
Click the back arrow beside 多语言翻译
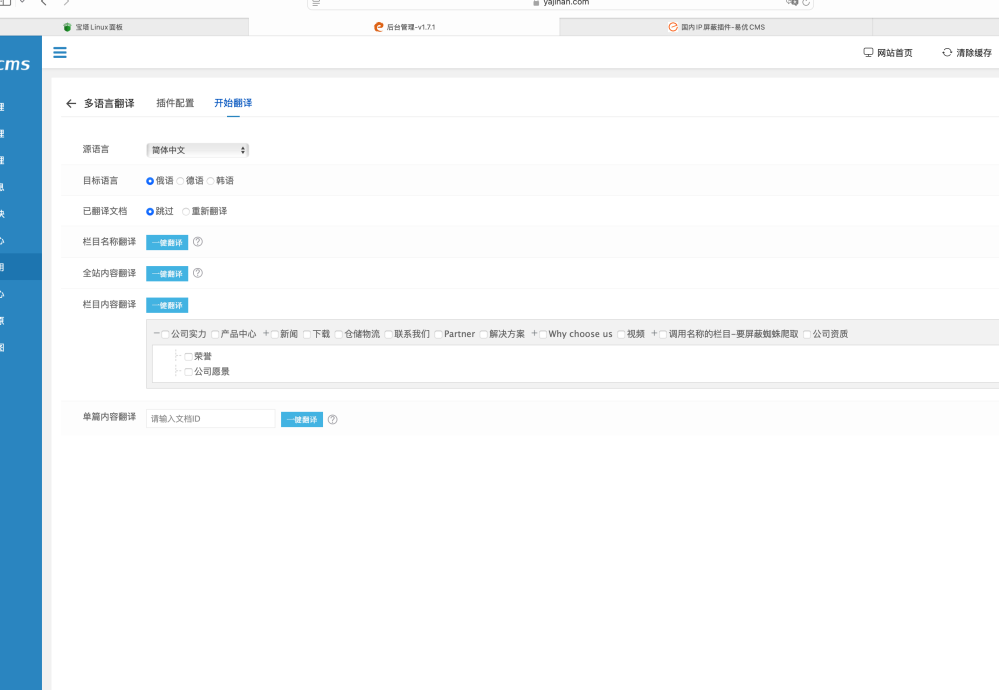click(71, 103)
